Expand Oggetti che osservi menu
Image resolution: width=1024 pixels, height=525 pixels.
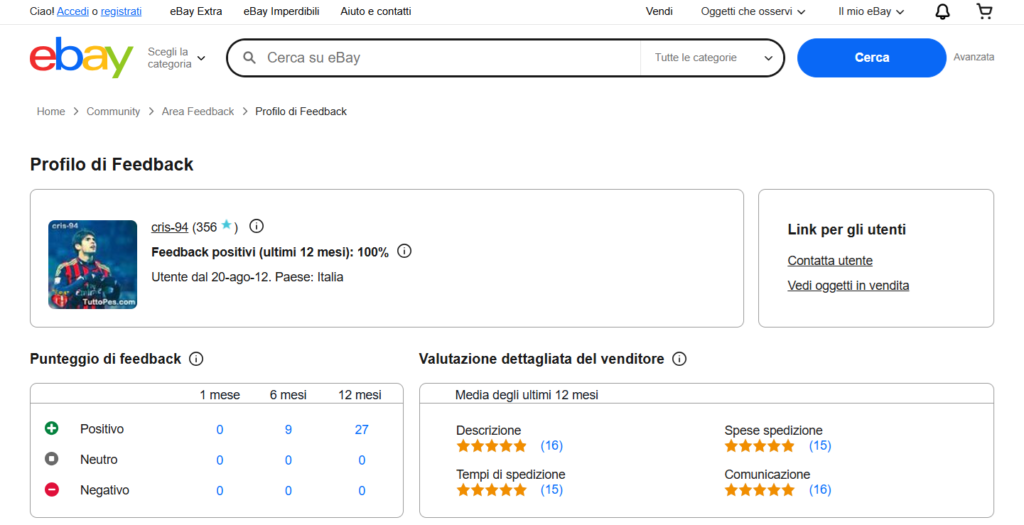pos(753,12)
